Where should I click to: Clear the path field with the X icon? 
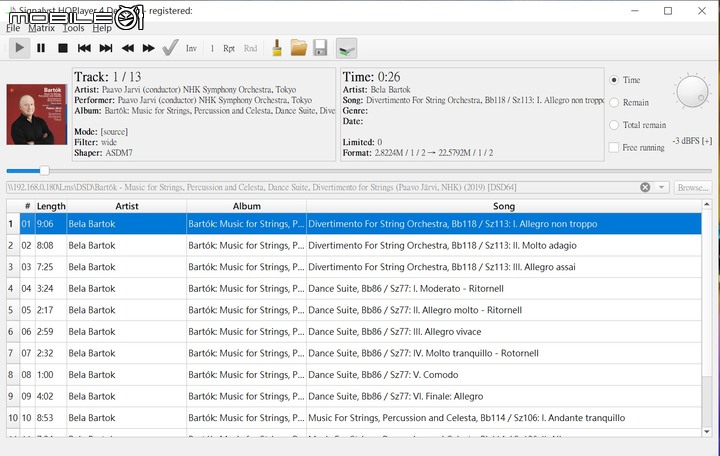645,187
